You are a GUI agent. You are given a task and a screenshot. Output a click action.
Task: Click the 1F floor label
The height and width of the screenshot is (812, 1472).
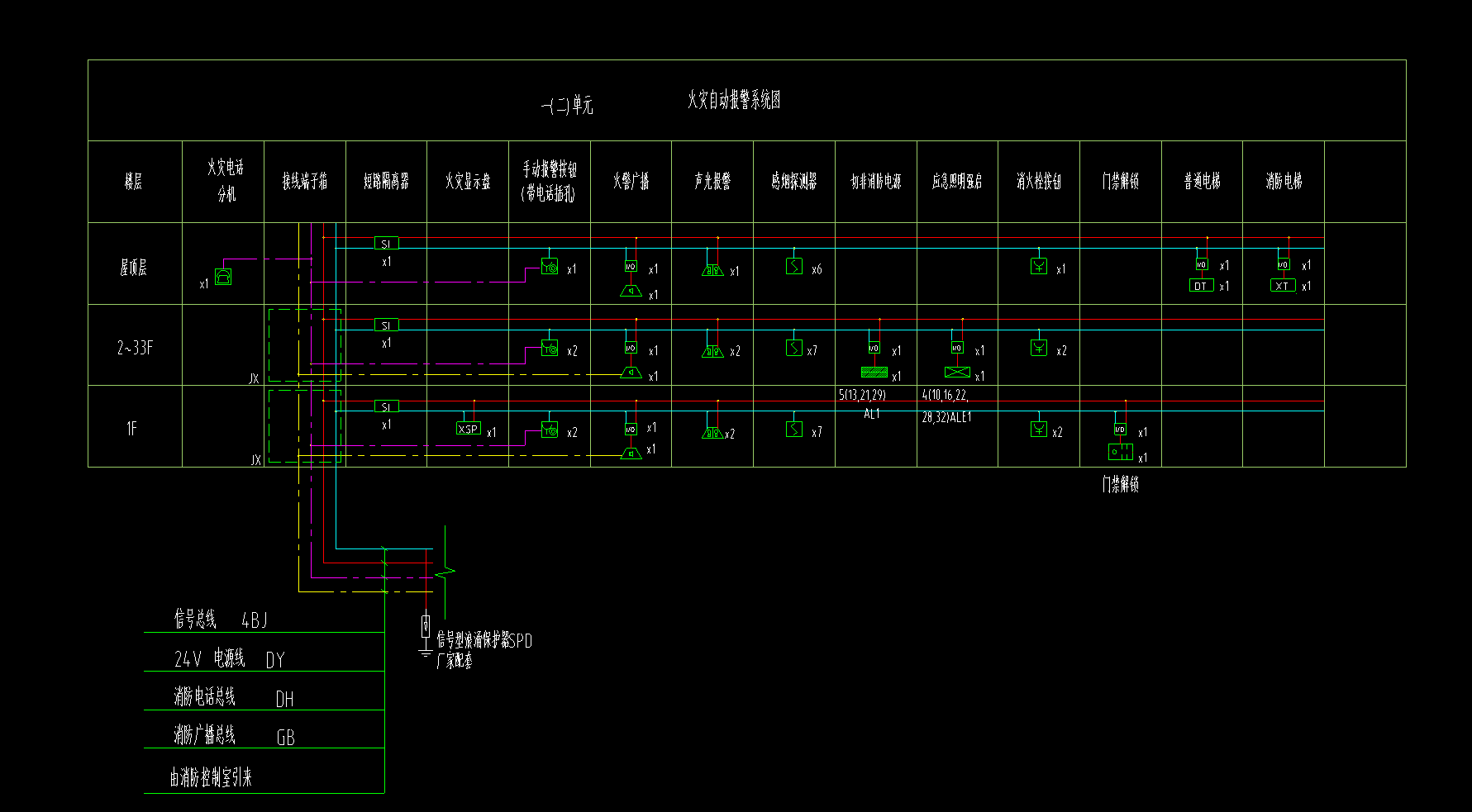(131, 428)
